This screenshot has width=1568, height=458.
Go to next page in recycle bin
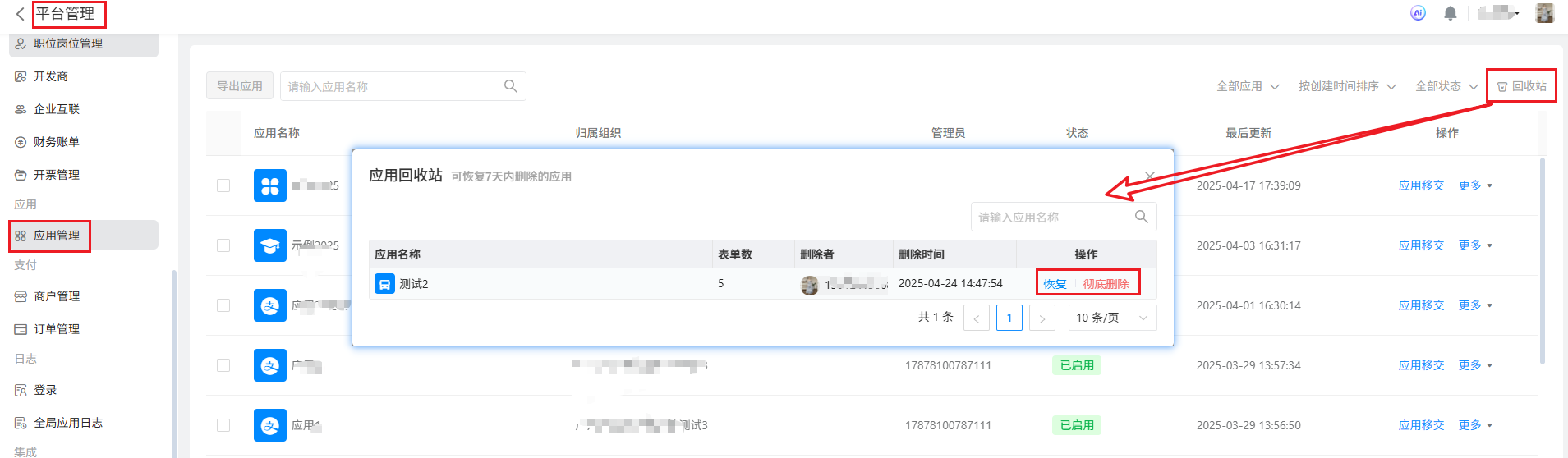1042,318
